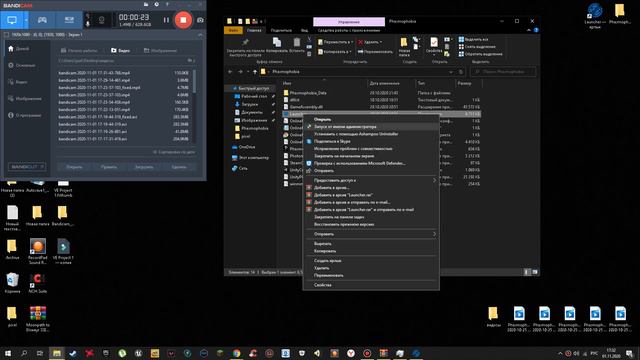Go up one folder with the up arrow

click(x=255, y=72)
